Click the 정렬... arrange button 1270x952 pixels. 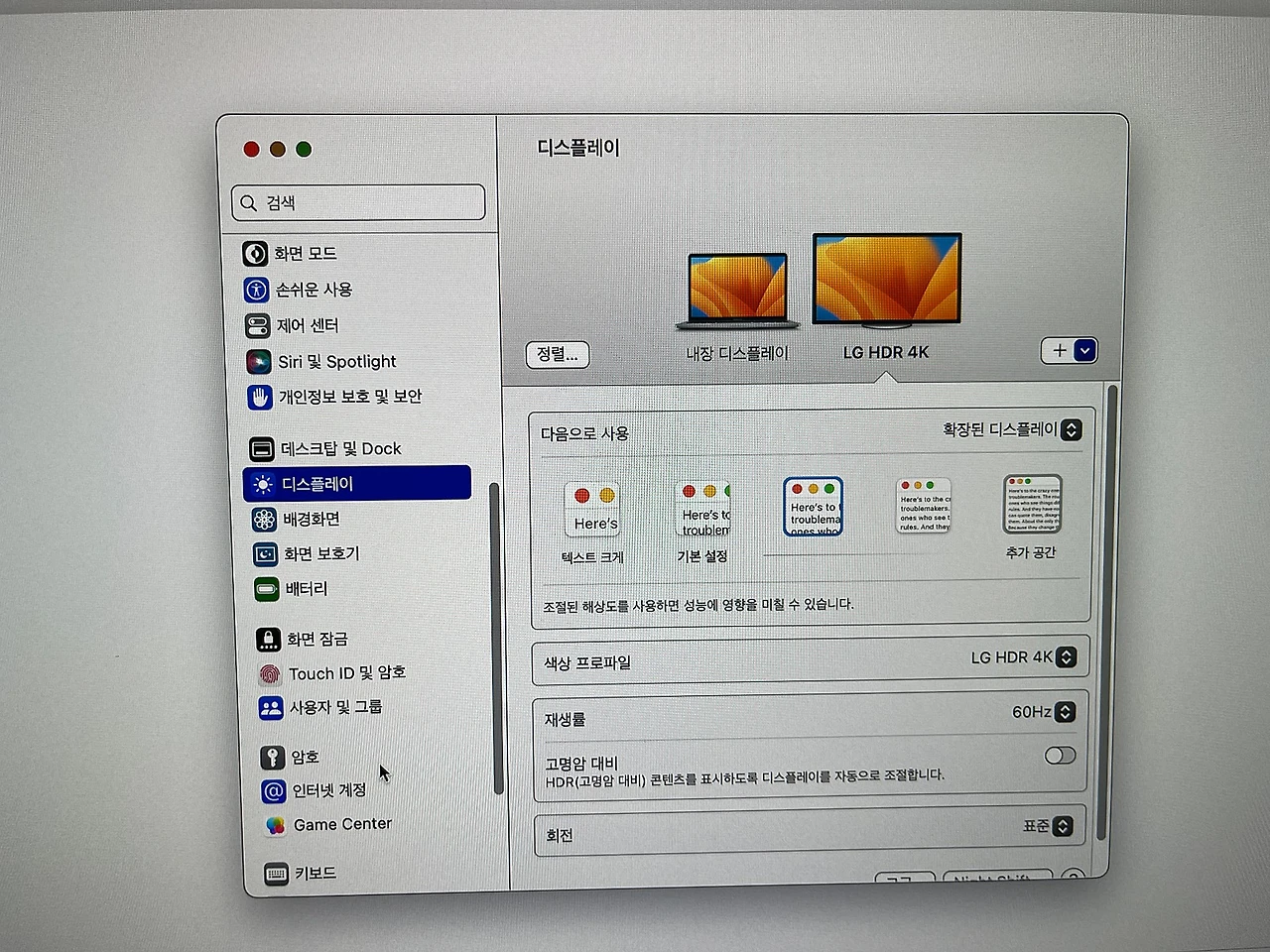pos(558,354)
